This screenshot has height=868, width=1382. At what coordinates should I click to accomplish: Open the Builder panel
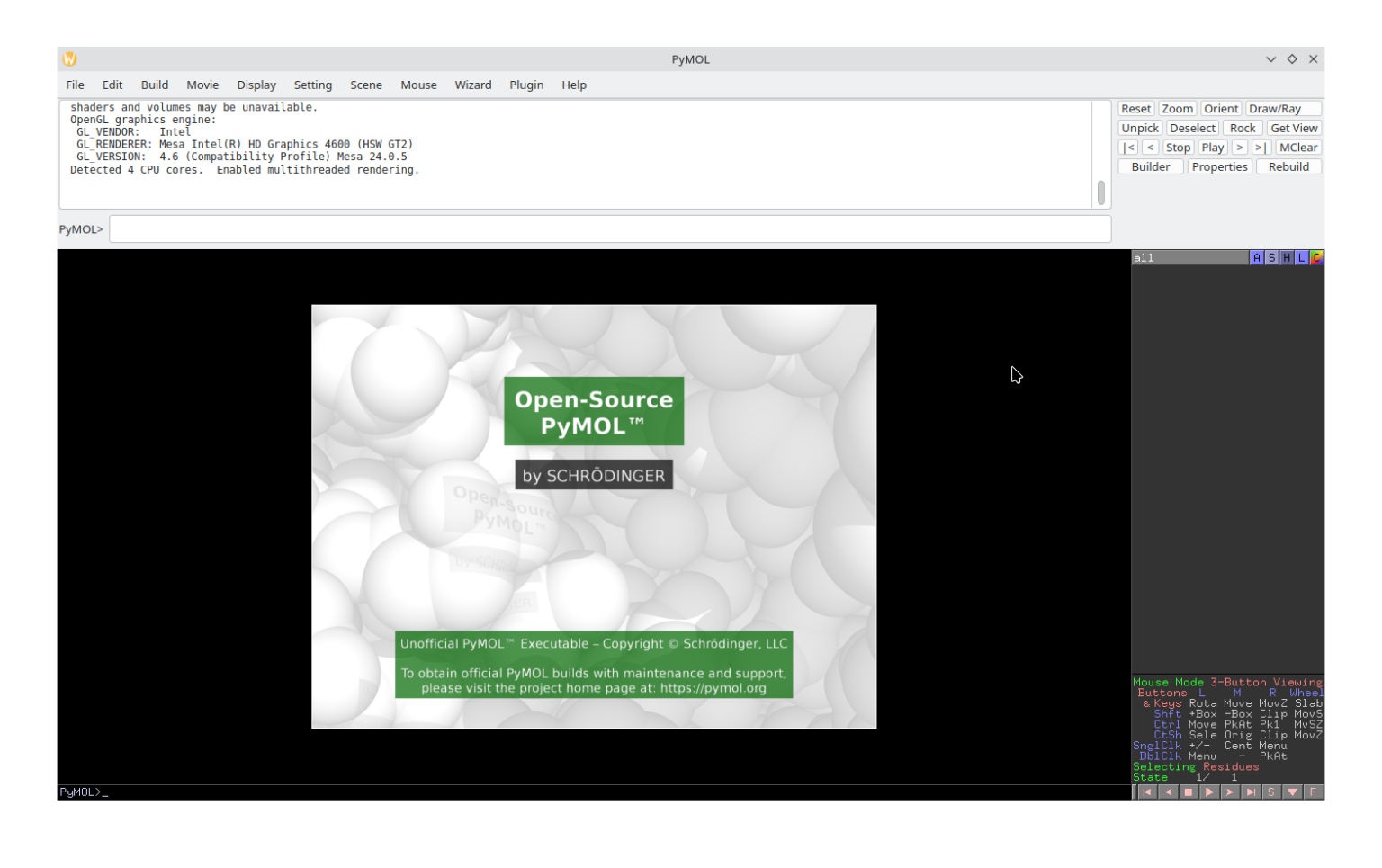click(x=1151, y=166)
